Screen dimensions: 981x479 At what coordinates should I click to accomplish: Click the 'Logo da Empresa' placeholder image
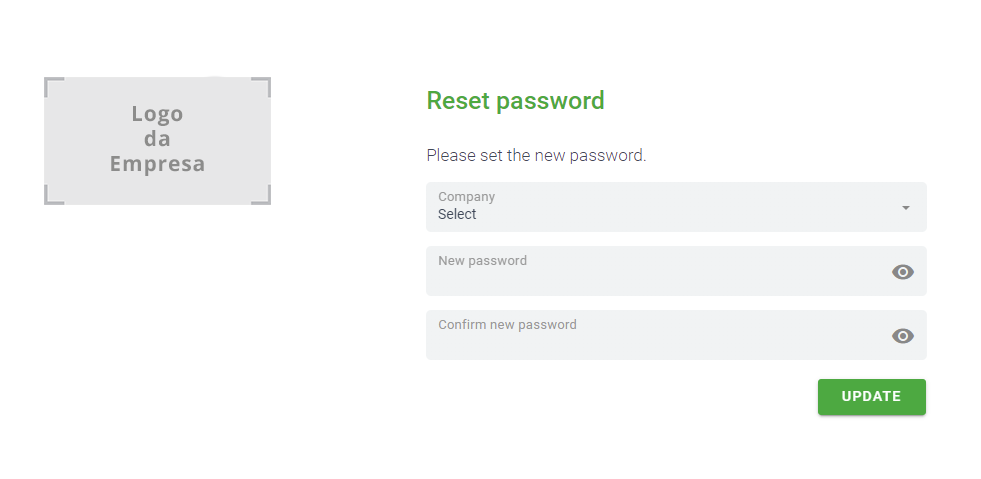[x=157, y=140]
